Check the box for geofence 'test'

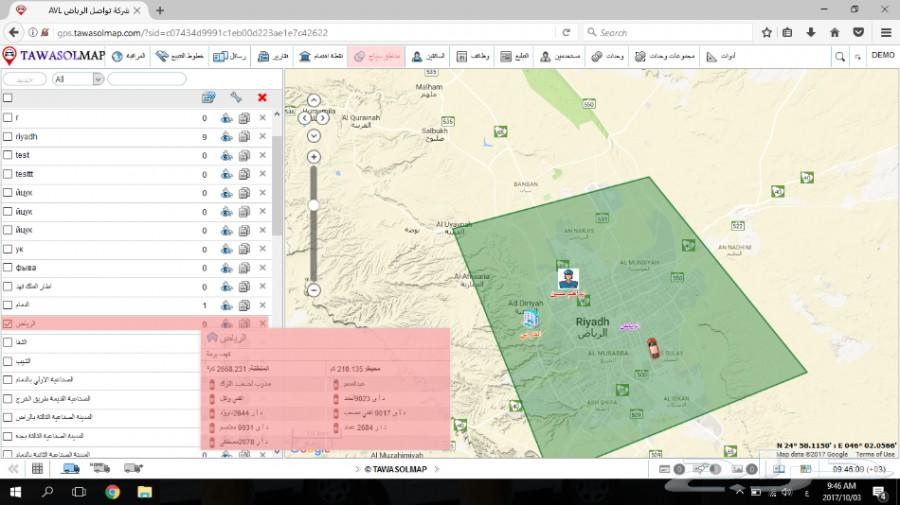pos(7,155)
